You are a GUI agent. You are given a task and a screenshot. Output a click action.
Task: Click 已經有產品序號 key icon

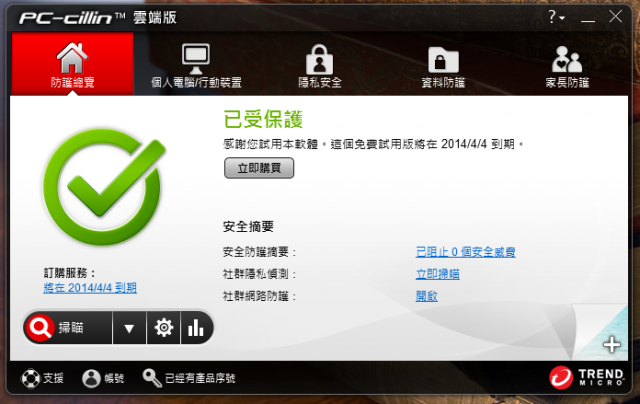click(x=151, y=378)
